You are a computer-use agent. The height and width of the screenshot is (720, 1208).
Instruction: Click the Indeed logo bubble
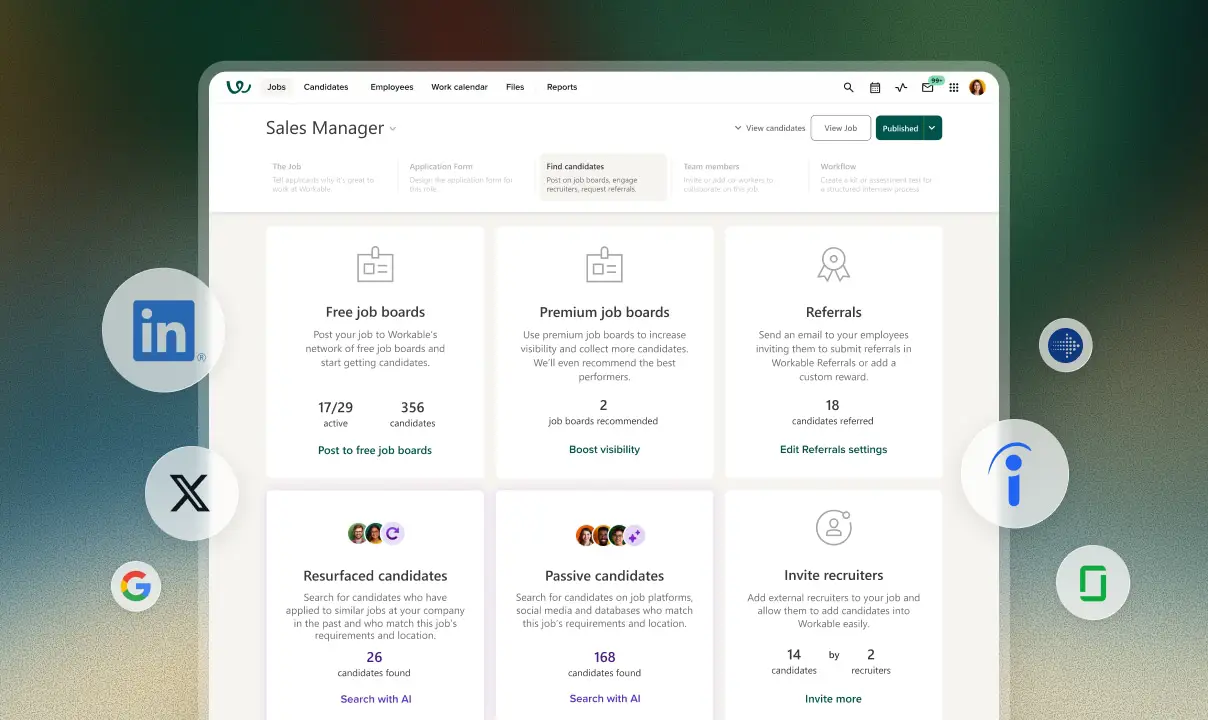1014,474
